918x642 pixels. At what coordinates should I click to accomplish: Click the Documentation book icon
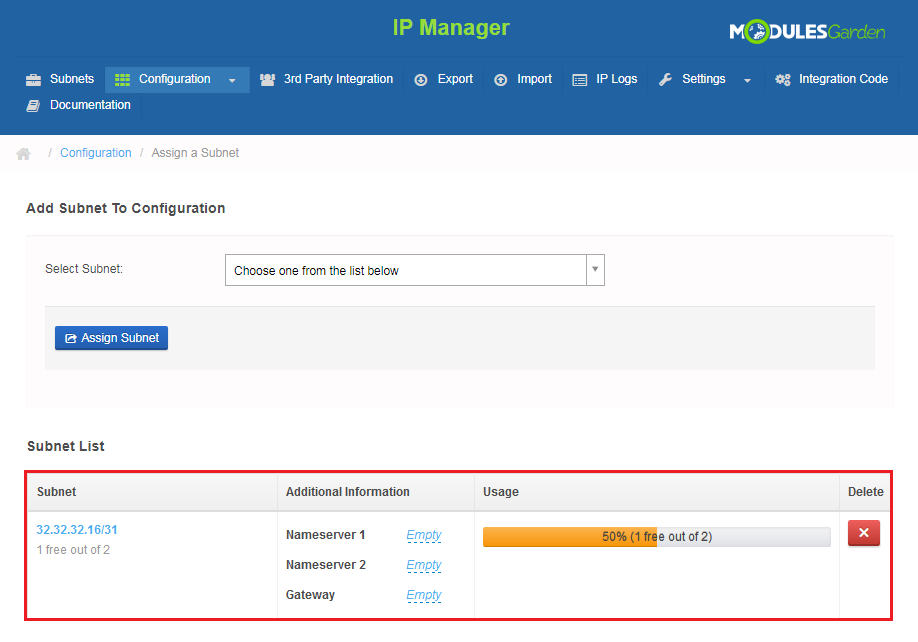click(33, 105)
